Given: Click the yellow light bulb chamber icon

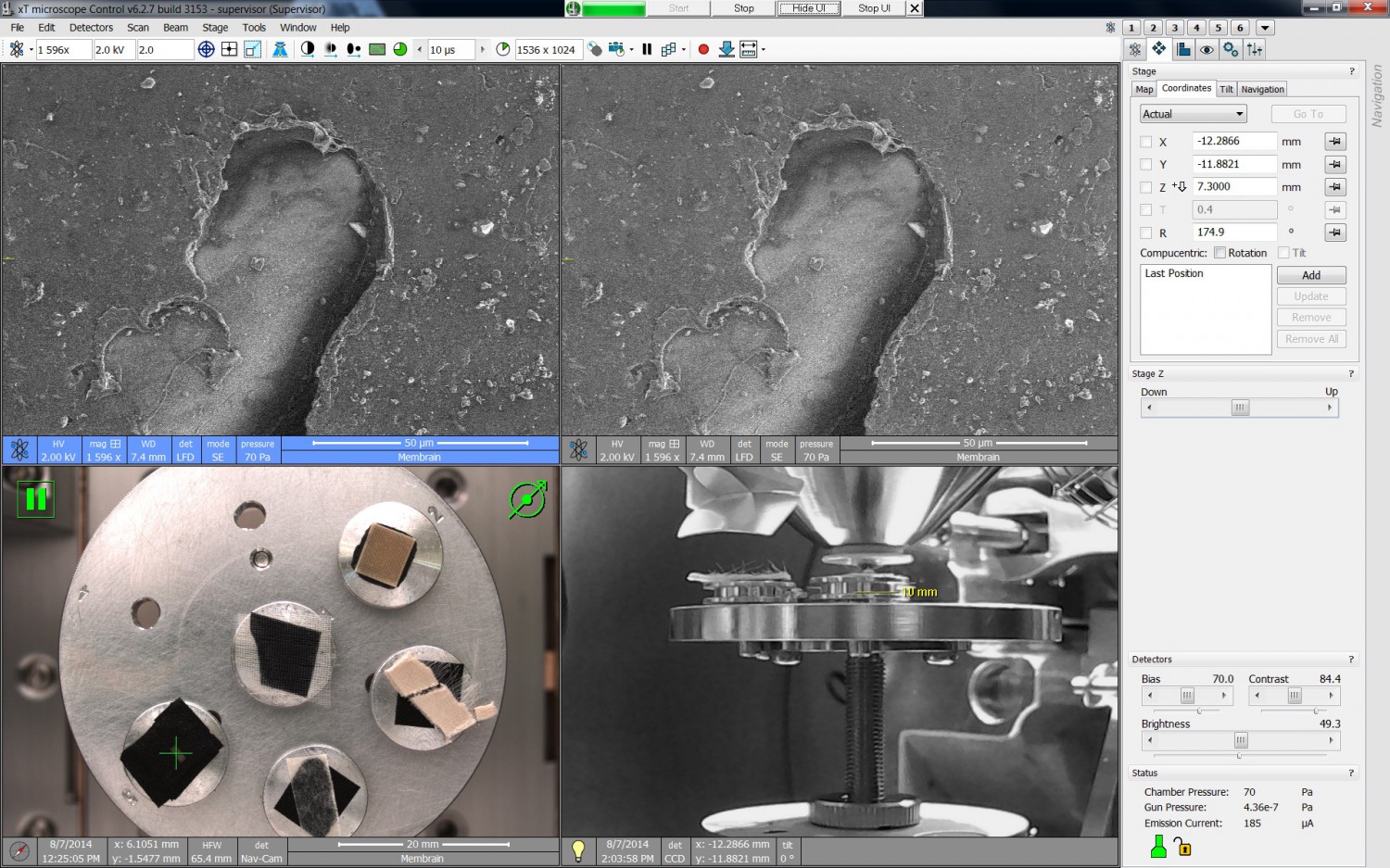Looking at the screenshot, I should tap(579, 850).
